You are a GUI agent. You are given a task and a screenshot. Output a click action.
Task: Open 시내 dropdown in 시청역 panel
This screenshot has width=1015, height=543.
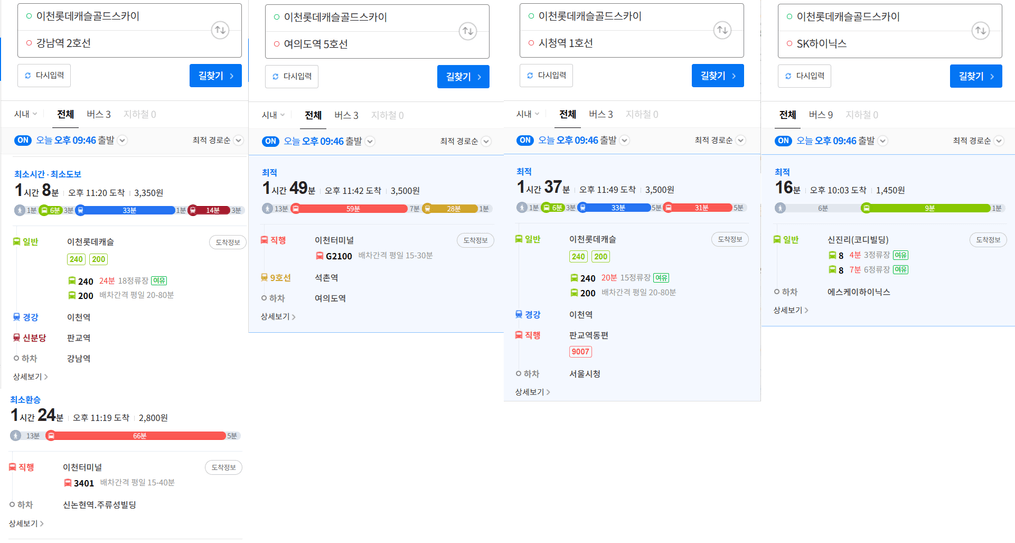pyautogui.click(x=528, y=114)
